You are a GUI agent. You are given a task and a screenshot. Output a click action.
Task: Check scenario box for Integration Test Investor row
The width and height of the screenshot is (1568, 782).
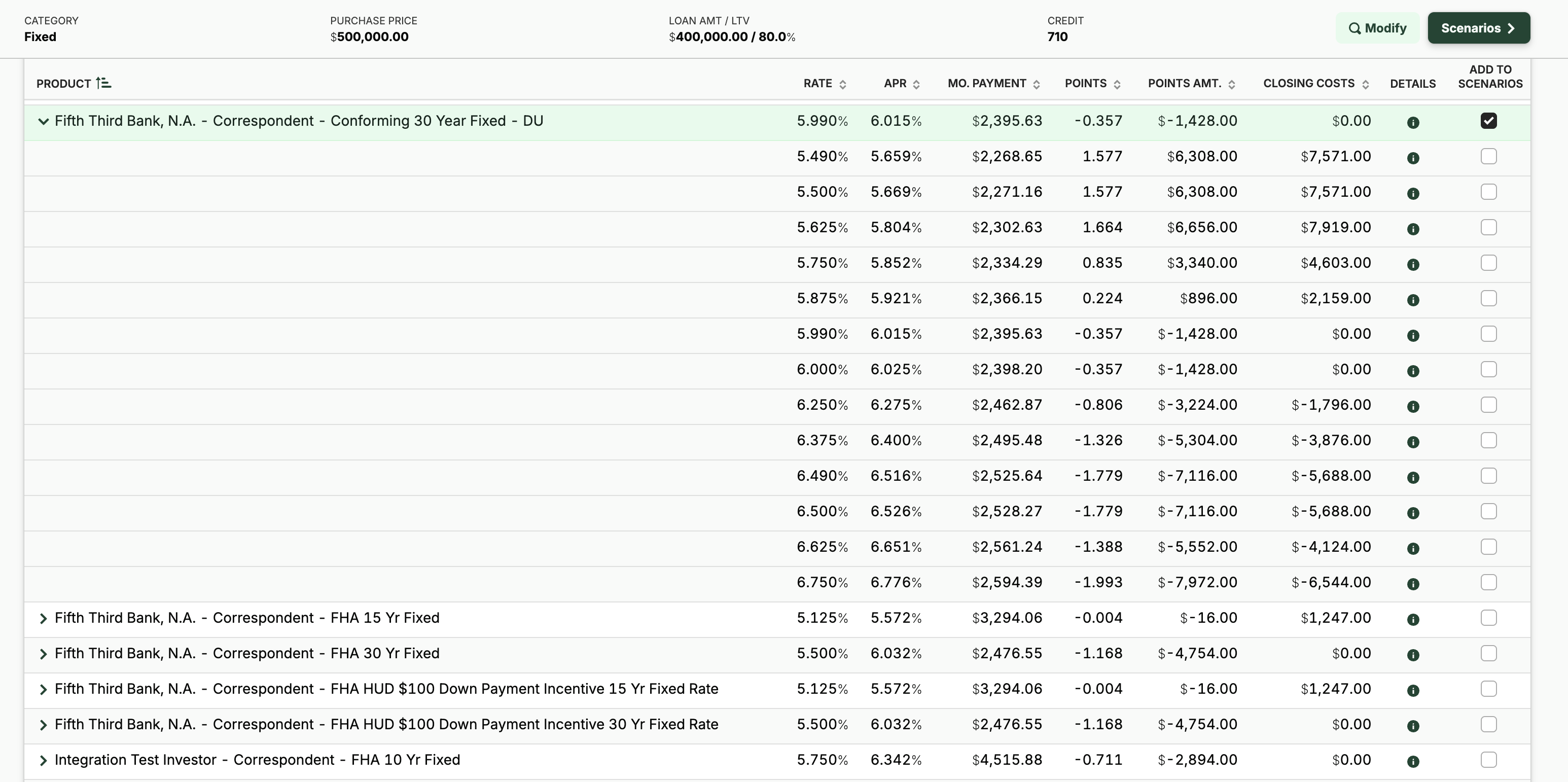1488,760
